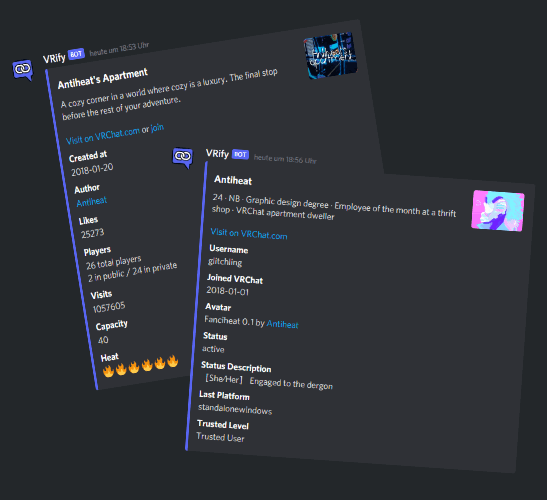The width and height of the screenshot is (547, 500).
Task: Open Antiheat's pink profile avatar thumbnail
Action: click(498, 210)
